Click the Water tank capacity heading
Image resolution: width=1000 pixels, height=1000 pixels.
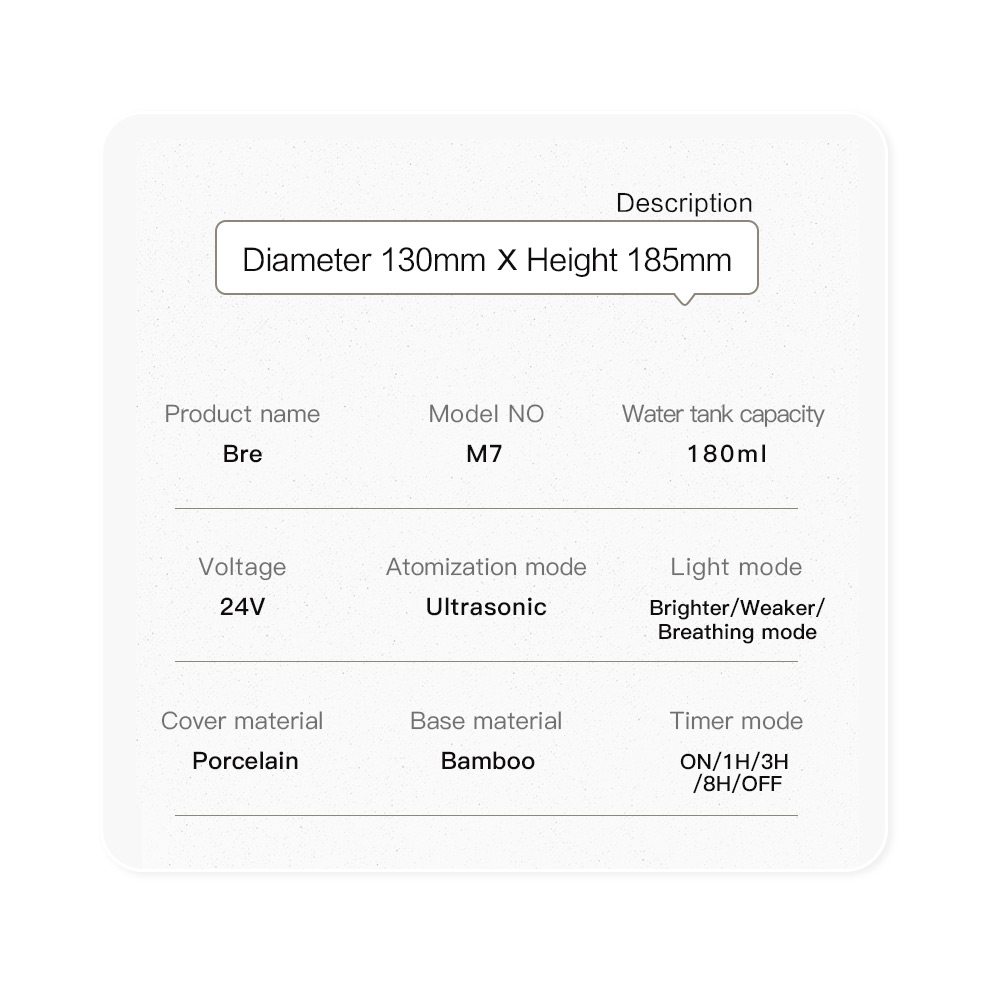coord(723,414)
